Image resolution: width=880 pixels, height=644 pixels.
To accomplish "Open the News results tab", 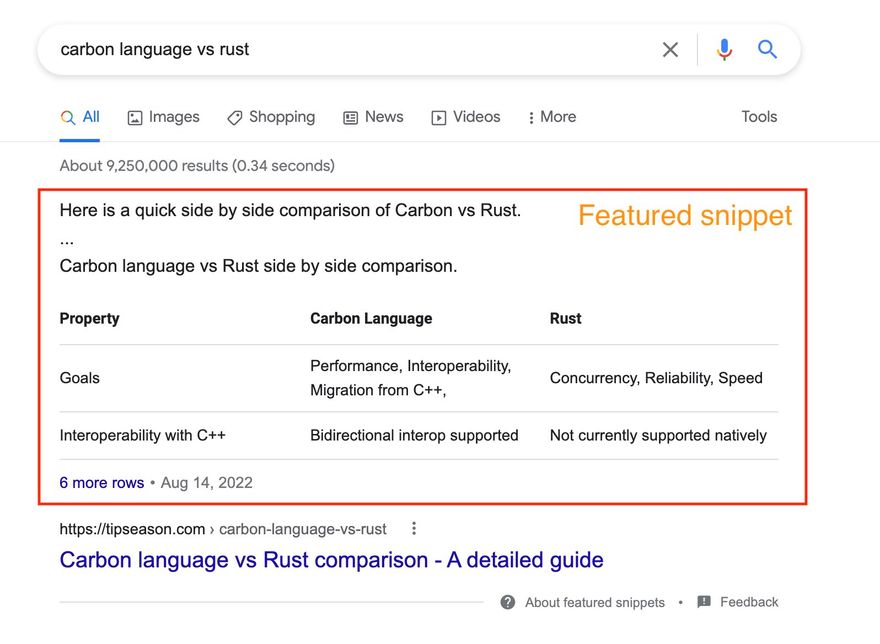I will [x=373, y=117].
